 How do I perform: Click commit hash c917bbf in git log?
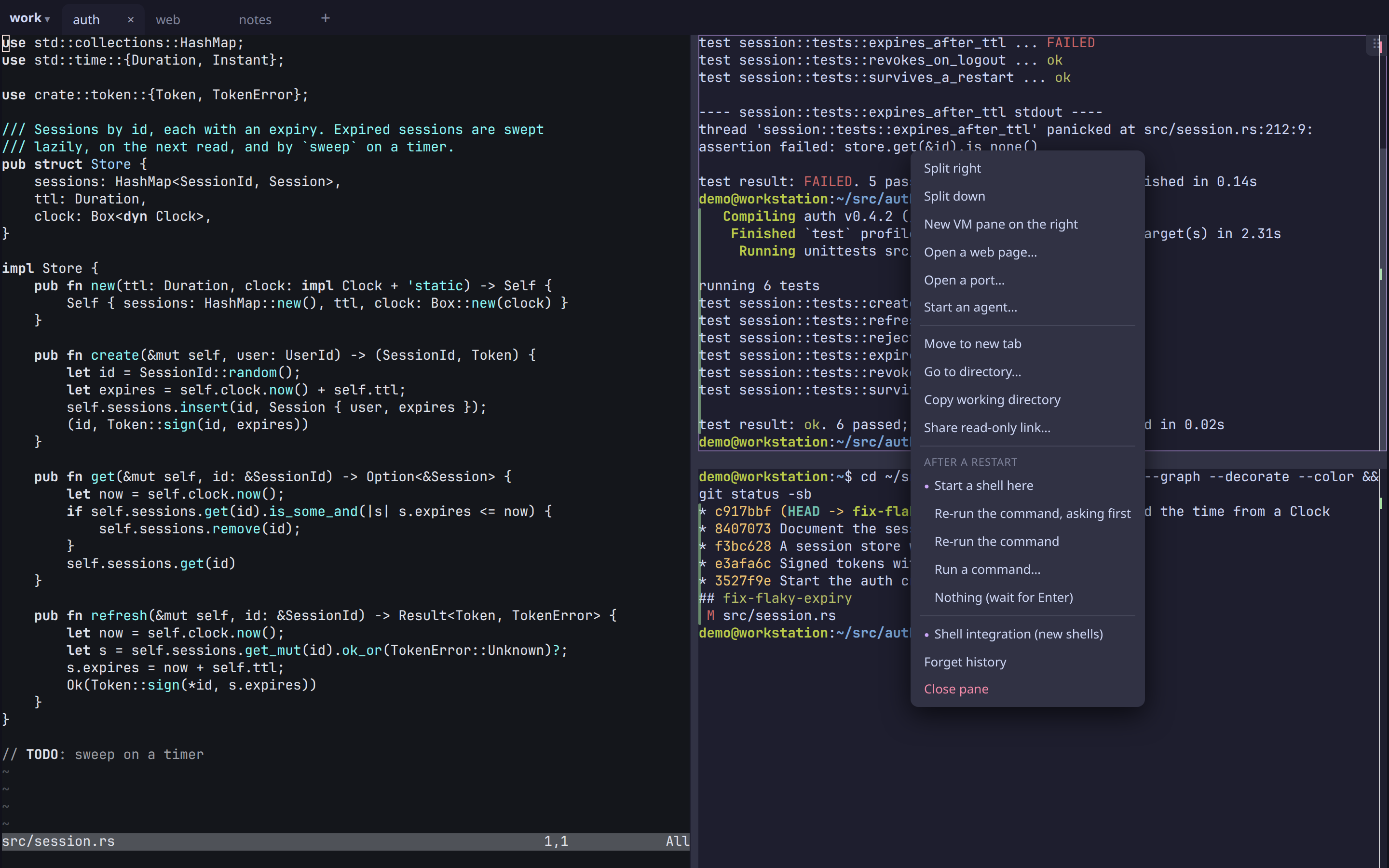click(742, 512)
